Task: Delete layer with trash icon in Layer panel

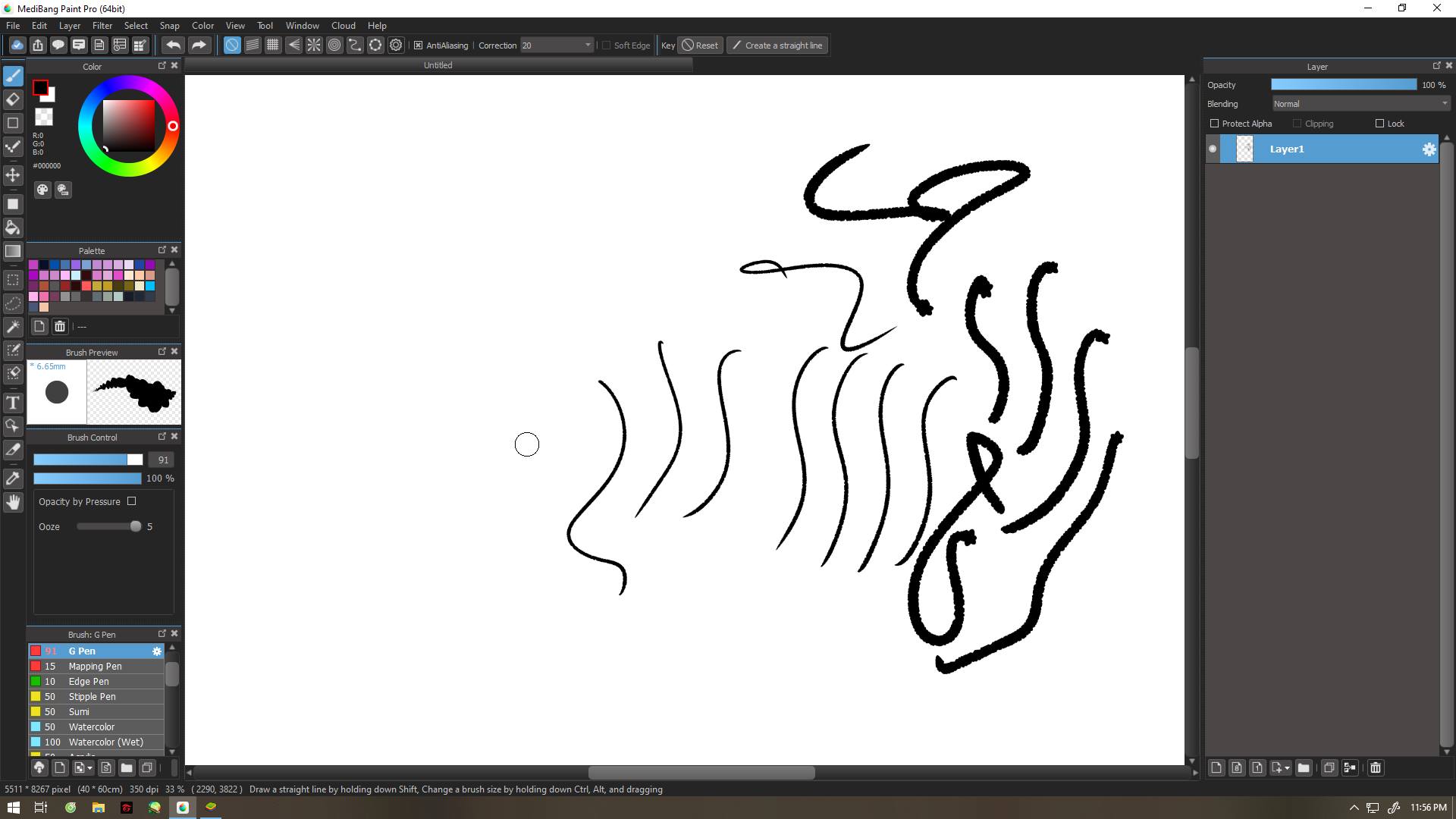Action: click(1376, 767)
